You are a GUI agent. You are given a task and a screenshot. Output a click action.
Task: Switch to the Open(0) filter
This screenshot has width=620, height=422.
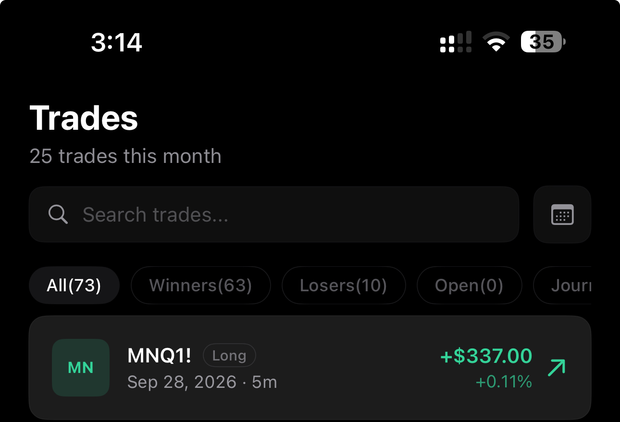pos(469,285)
